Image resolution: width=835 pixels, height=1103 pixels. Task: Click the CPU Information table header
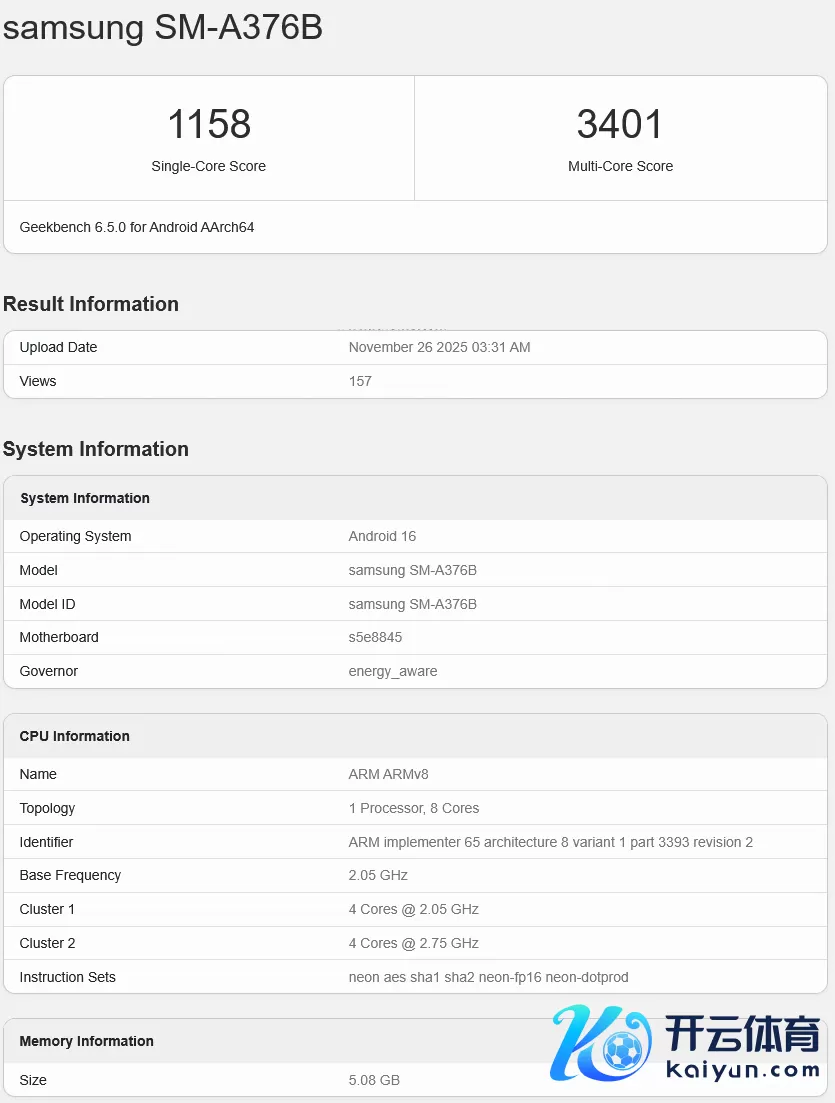pos(75,736)
